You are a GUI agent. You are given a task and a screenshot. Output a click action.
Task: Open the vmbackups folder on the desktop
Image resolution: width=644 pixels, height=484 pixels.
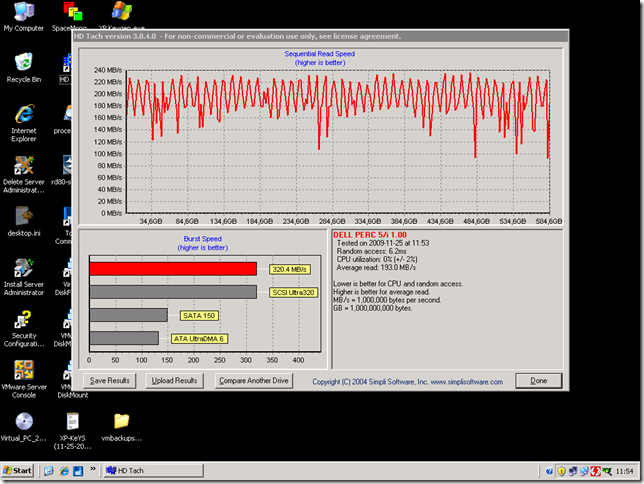tap(121, 422)
